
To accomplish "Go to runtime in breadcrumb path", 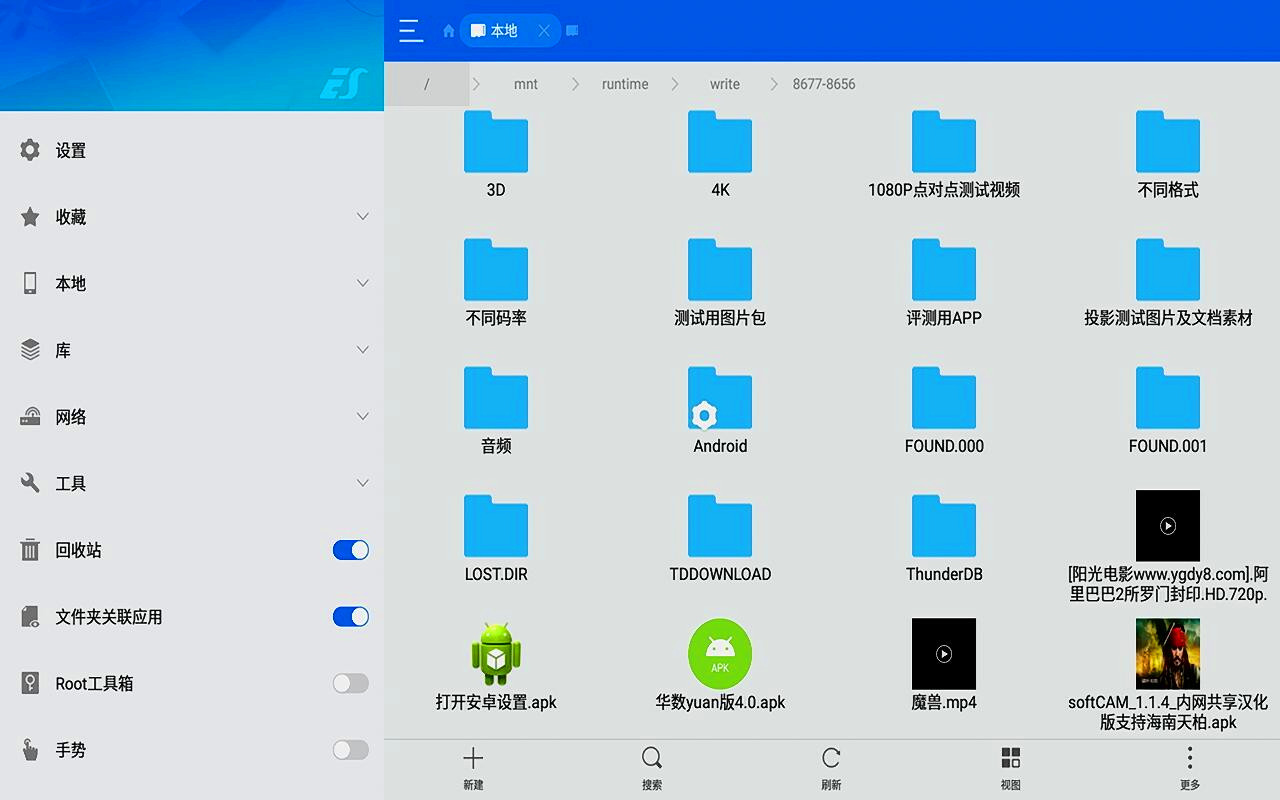I will [625, 84].
